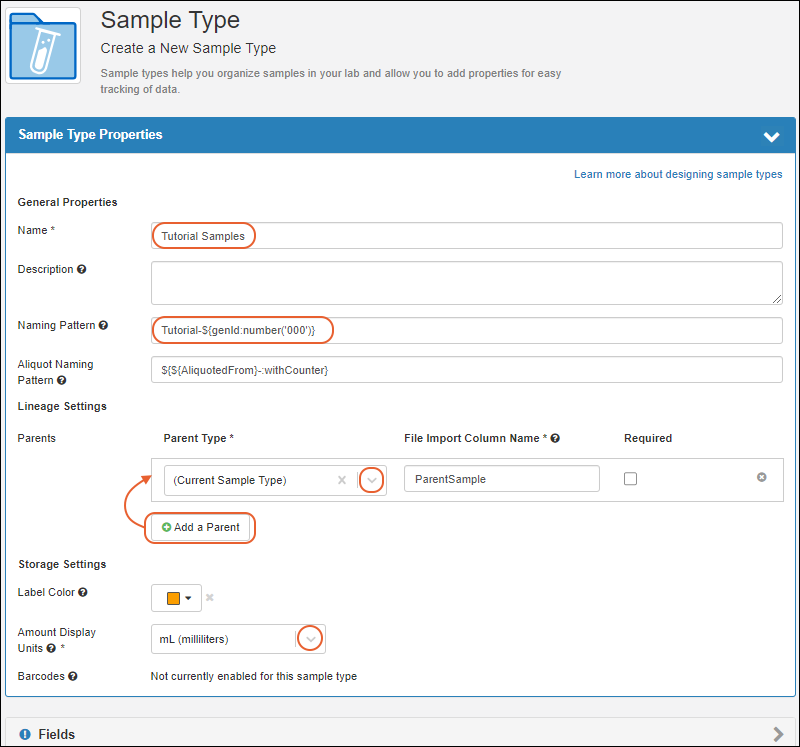Open Learn more about designing sample types
This screenshot has width=800, height=747.
[678, 175]
